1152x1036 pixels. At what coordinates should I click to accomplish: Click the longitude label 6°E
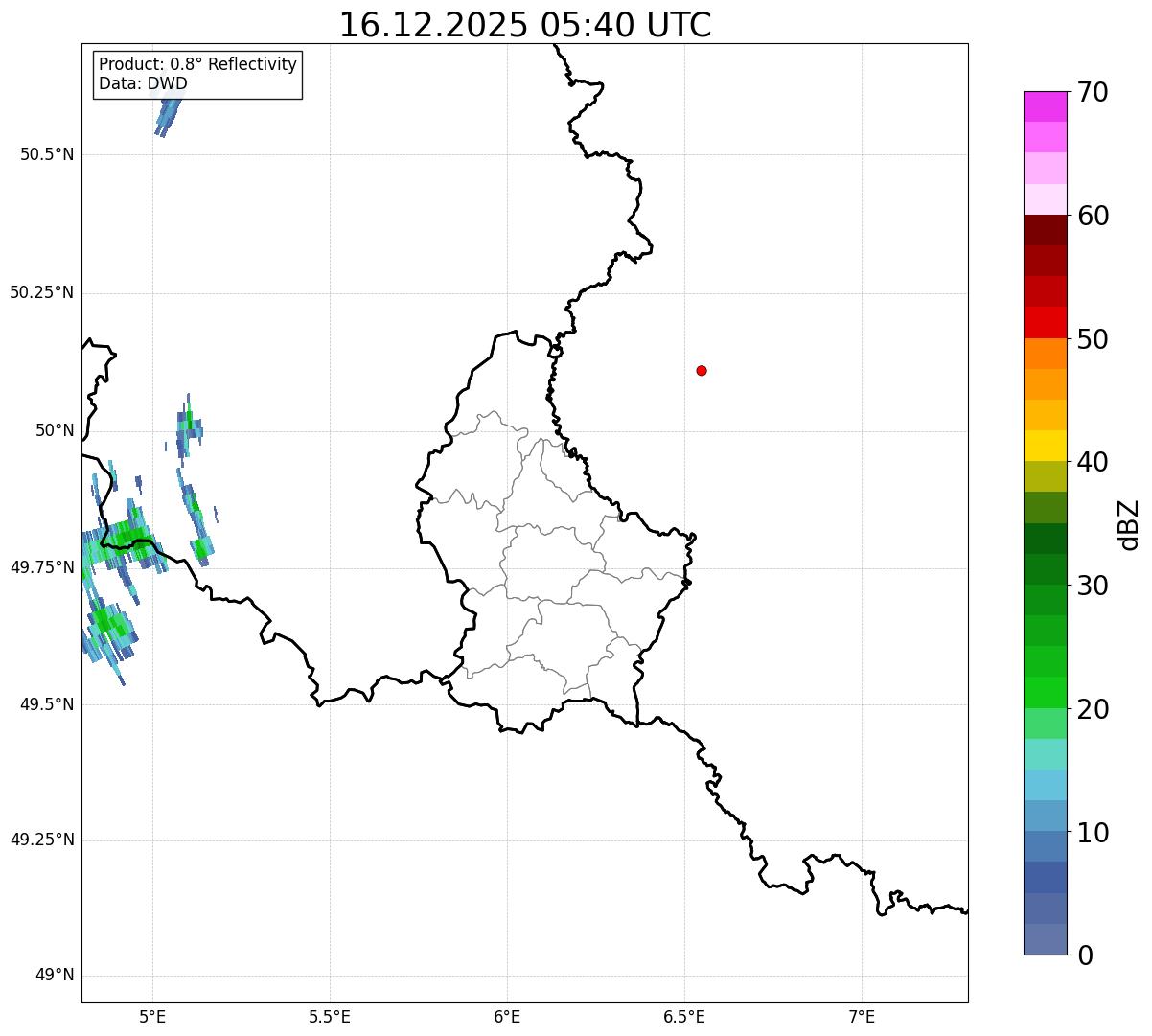507,1016
